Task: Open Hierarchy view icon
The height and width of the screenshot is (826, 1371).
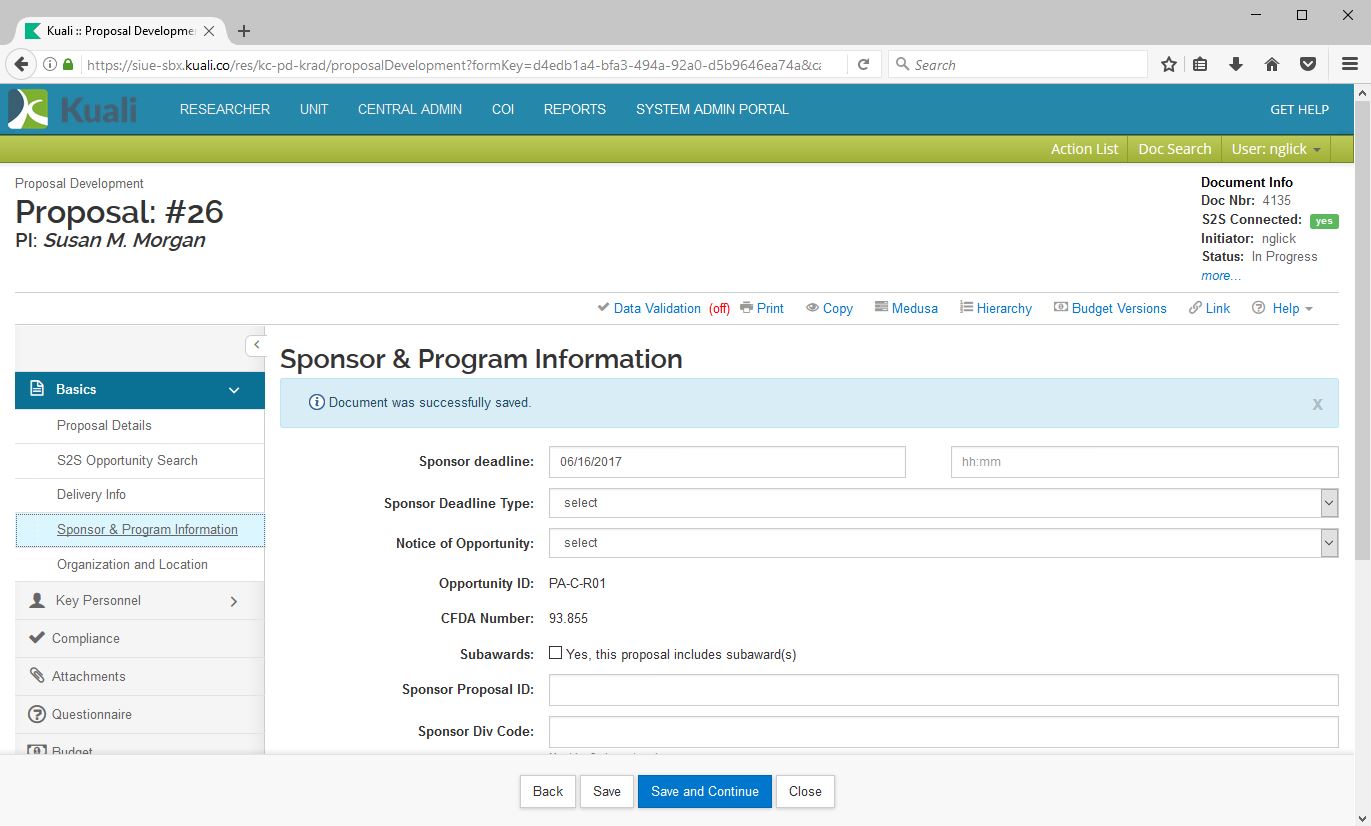Action: point(966,308)
